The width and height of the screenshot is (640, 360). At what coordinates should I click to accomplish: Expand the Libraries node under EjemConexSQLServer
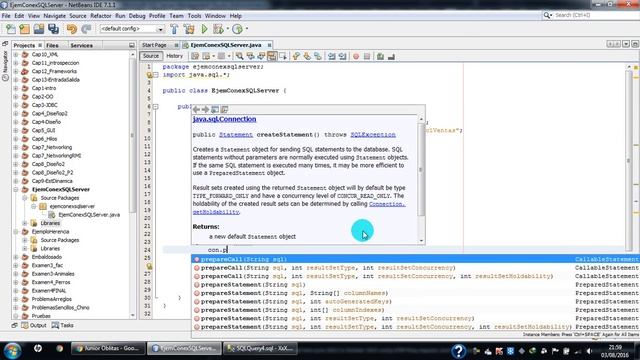click(24, 223)
